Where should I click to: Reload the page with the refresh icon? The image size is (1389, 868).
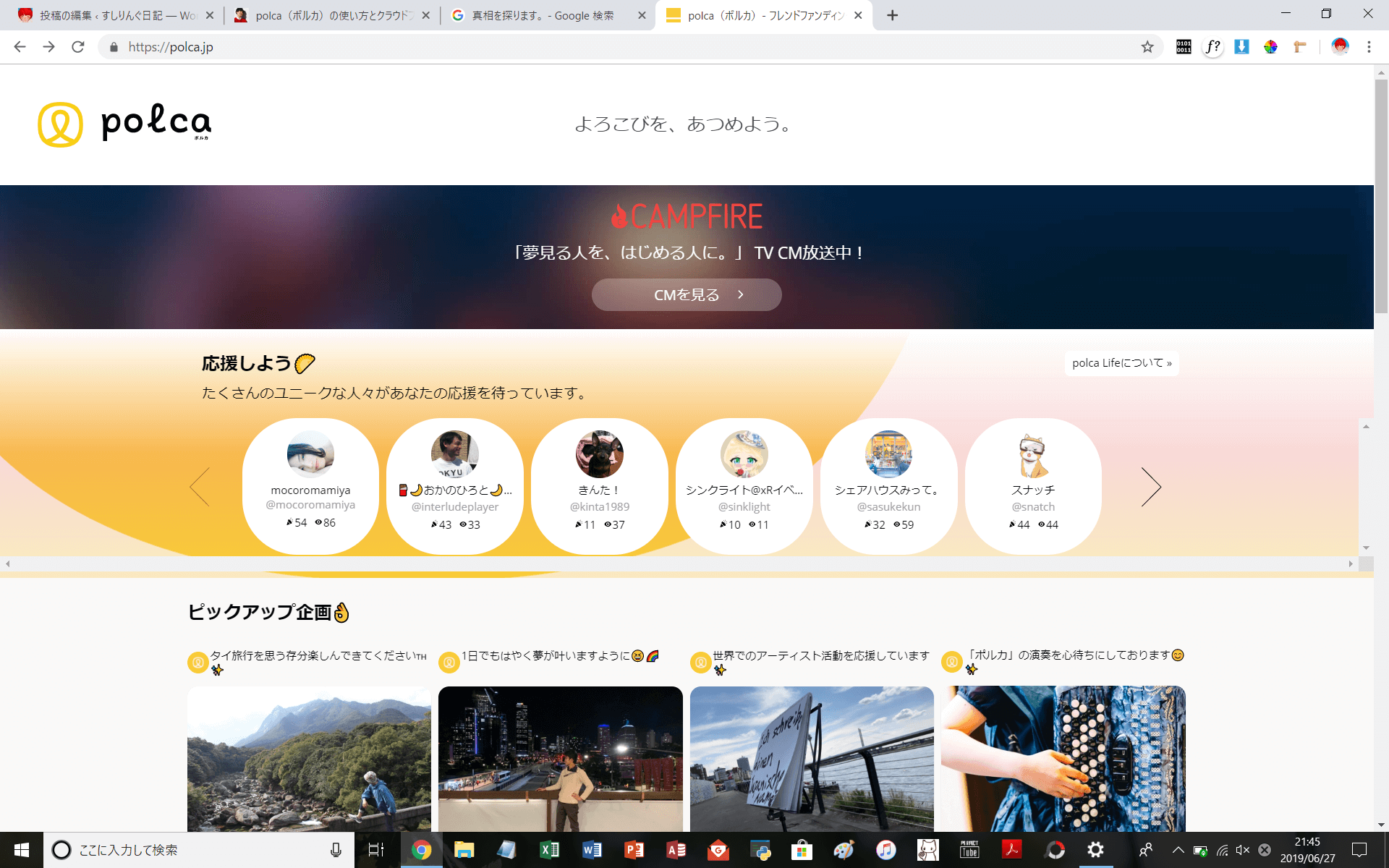tap(78, 47)
